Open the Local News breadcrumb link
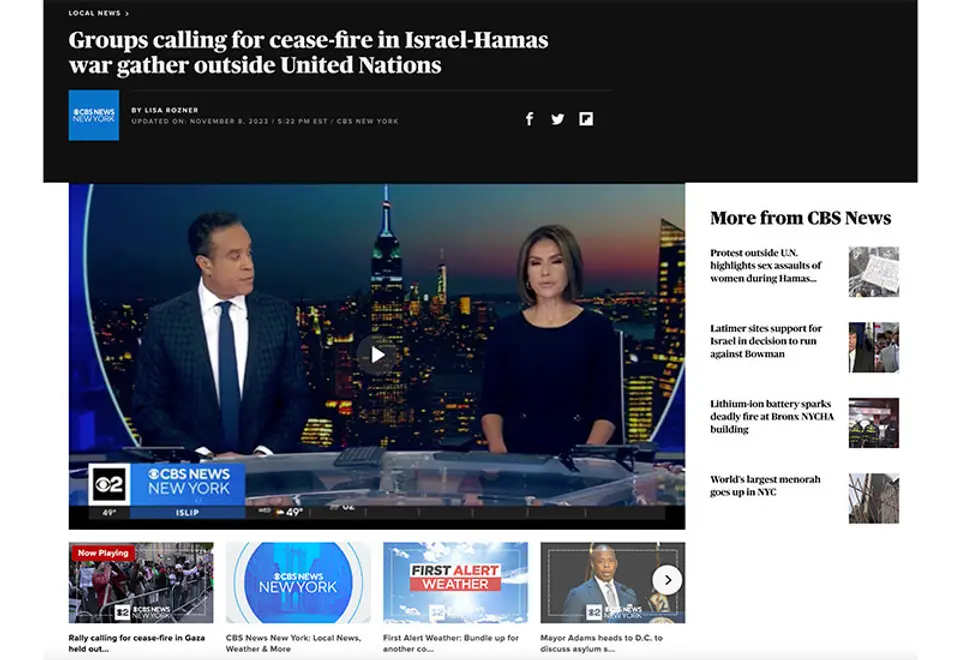The width and height of the screenshot is (960, 660). point(98,13)
